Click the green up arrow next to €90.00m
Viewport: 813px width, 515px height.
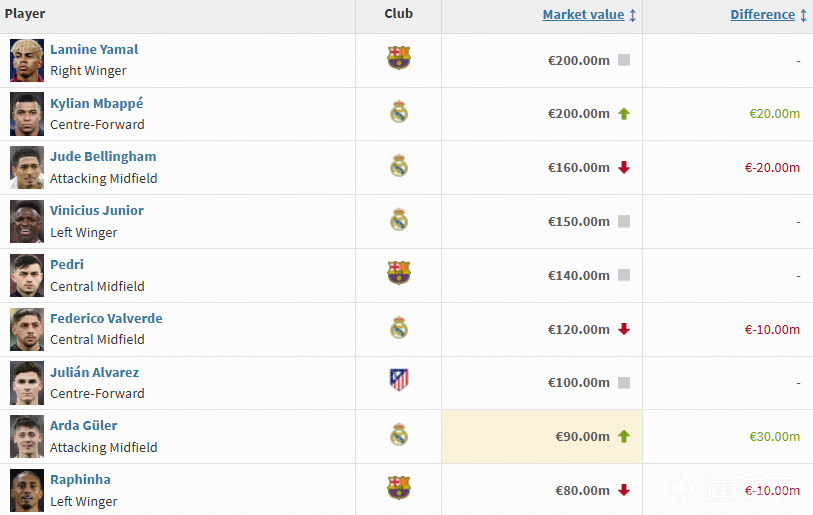[624, 437]
